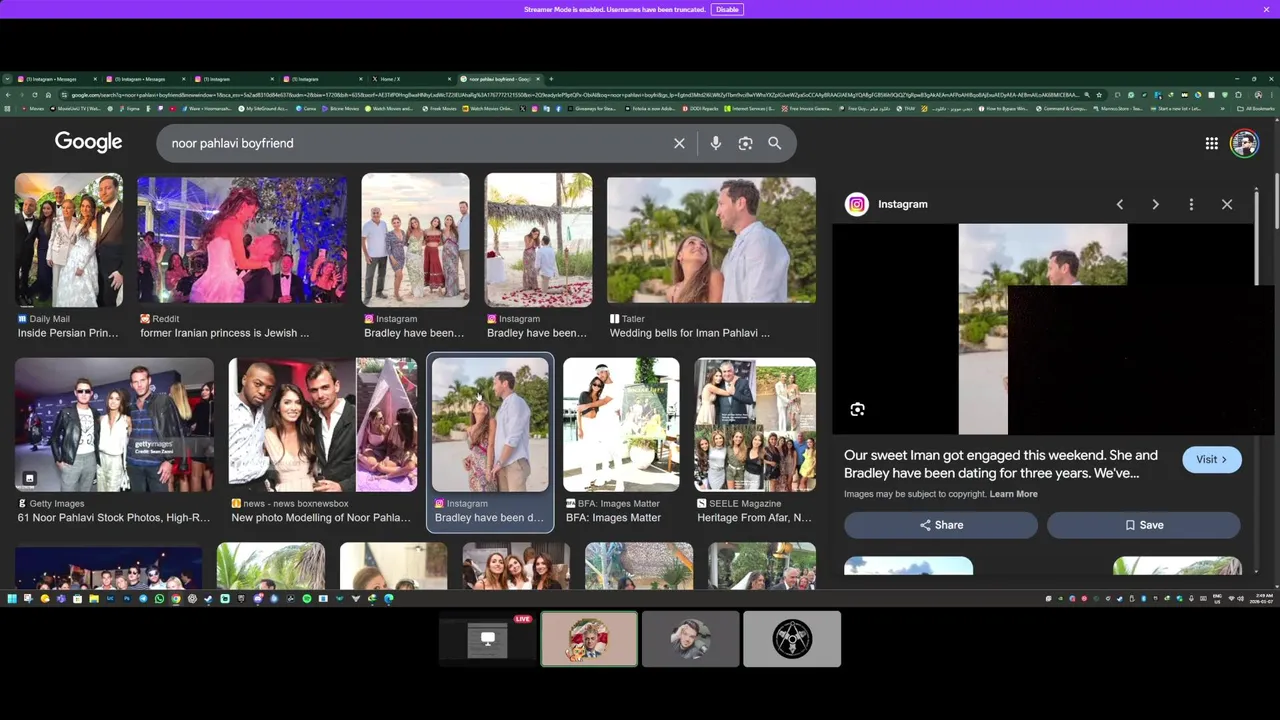The width and height of the screenshot is (1280, 720).
Task: Click 'Heritage From Afar' caption
Action: click(x=755, y=518)
